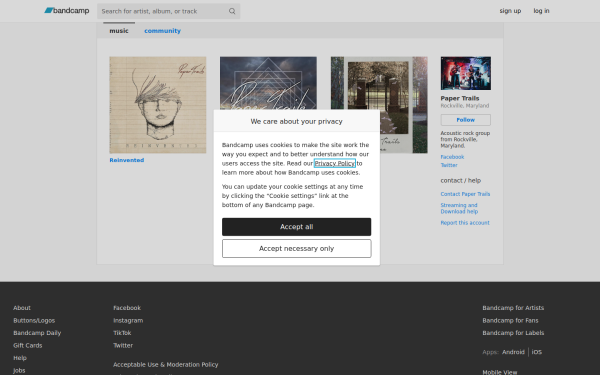The height and width of the screenshot is (375, 600).
Task: Open footer Instagram link
Action: coord(128,320)
